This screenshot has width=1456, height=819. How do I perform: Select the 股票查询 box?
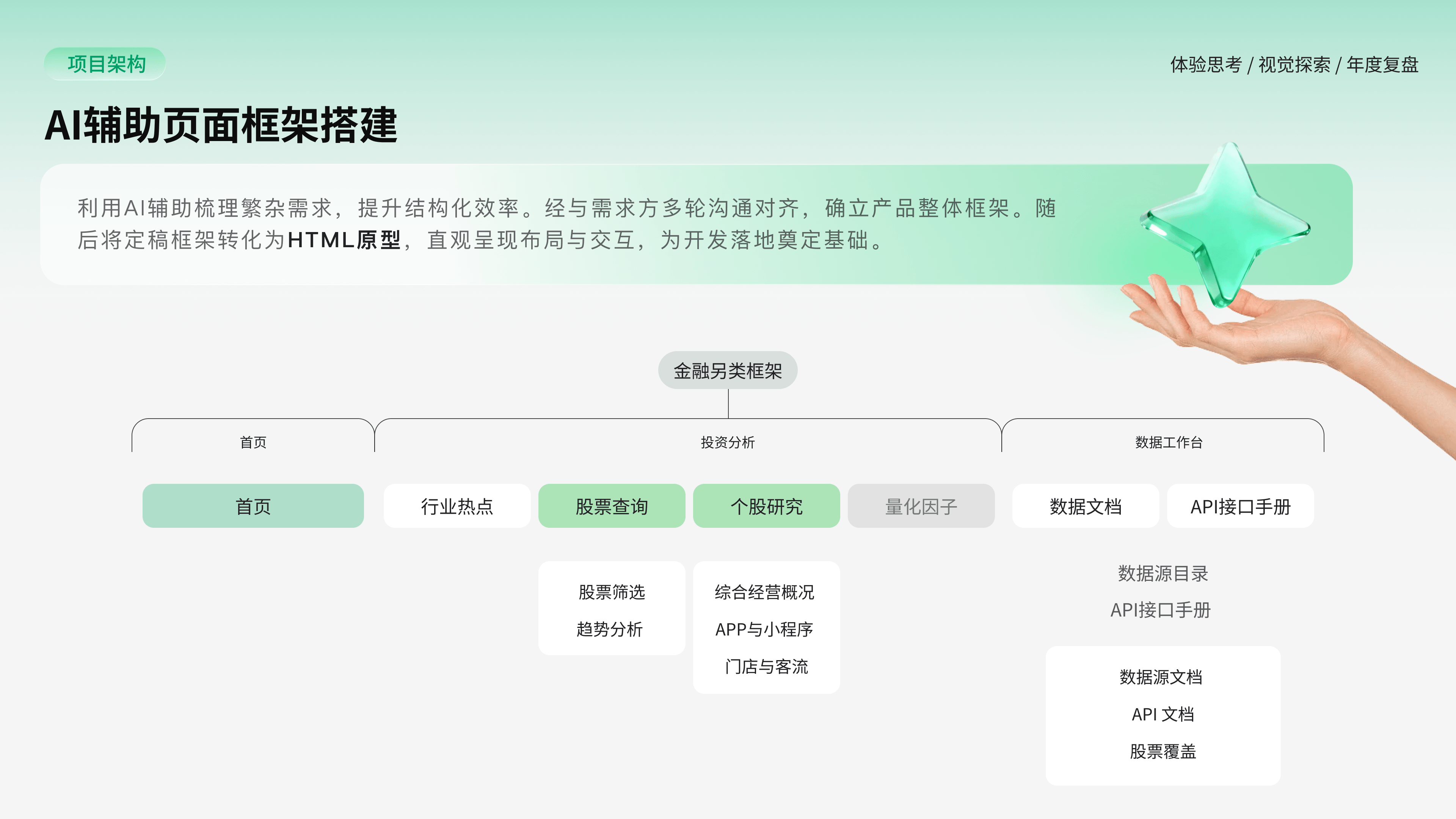[612, 506]
